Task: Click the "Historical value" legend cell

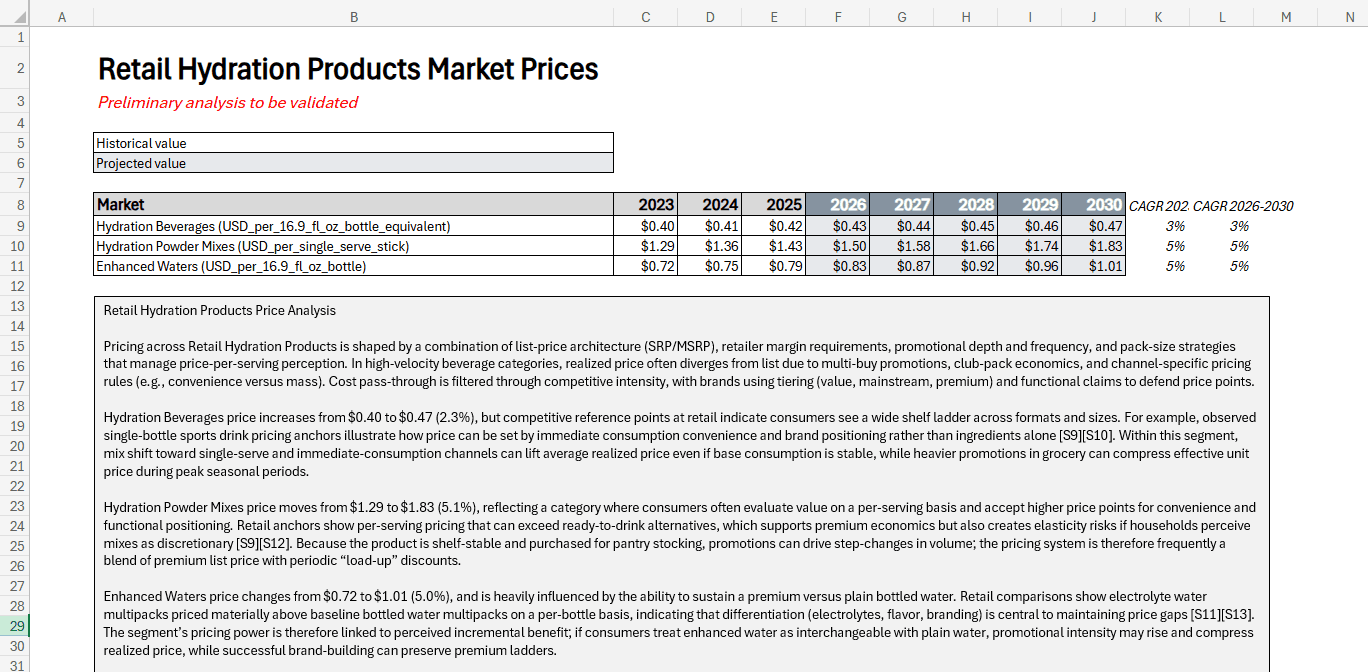Action: coord(353,143)
